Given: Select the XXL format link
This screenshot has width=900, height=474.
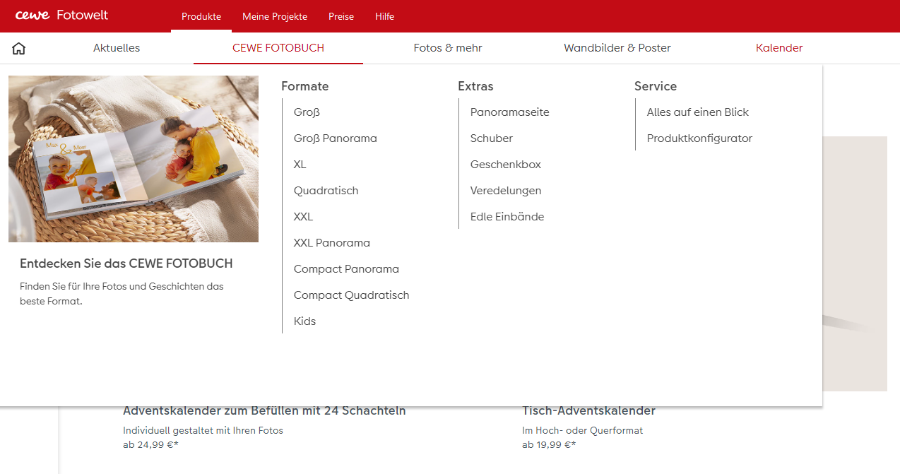Looking at the screenshot, I should (303, 216).
